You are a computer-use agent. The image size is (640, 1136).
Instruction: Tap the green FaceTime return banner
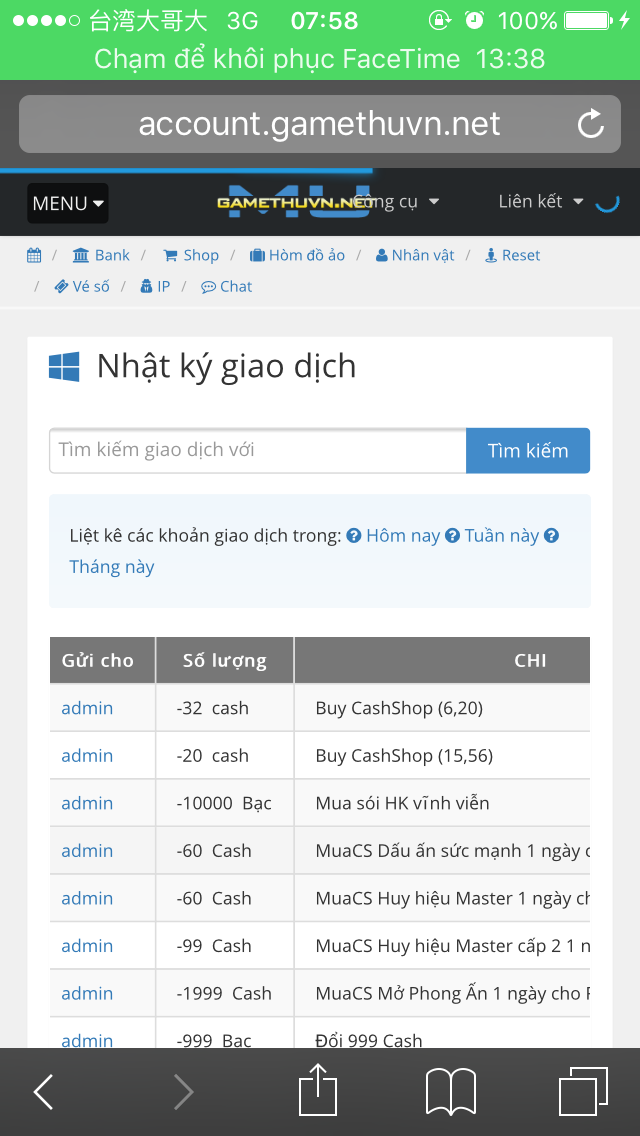320,59
